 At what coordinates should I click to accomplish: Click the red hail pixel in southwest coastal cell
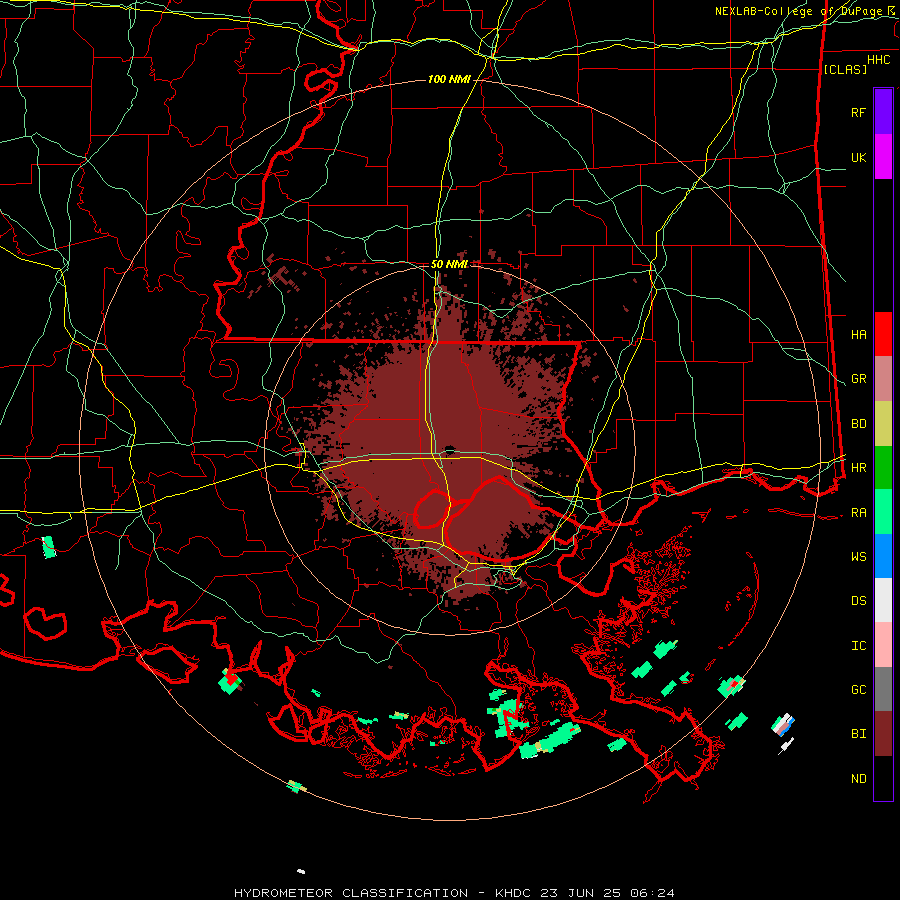(231, 680)
